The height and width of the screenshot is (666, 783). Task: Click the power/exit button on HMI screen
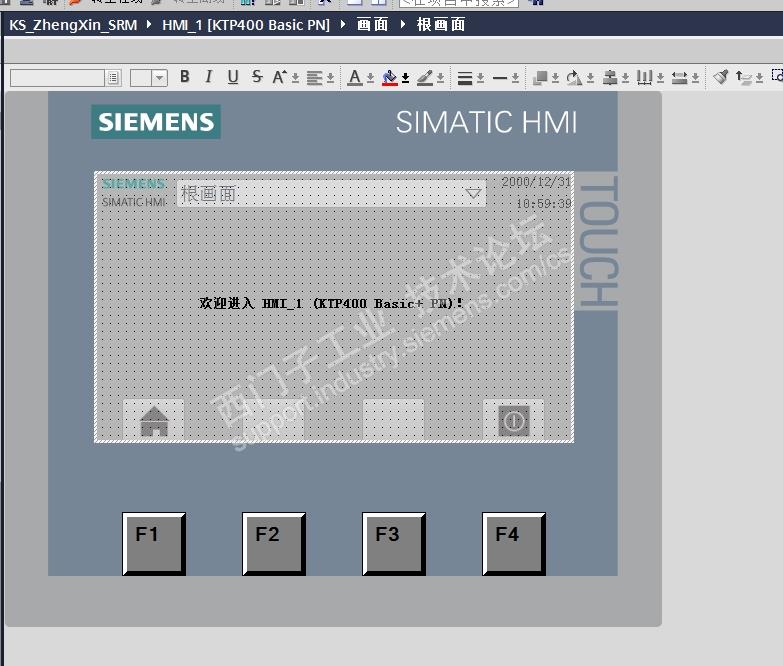(513, 420)
